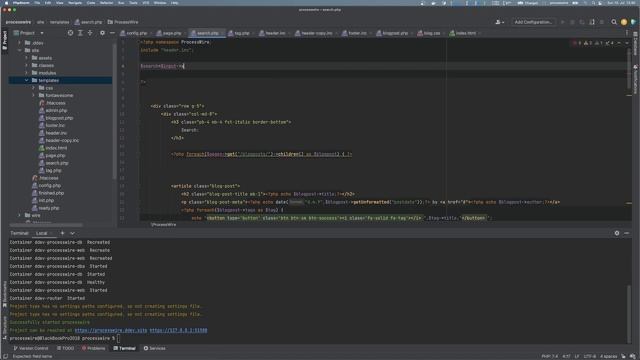Collapse the templates folder

[x=27, y=80]
